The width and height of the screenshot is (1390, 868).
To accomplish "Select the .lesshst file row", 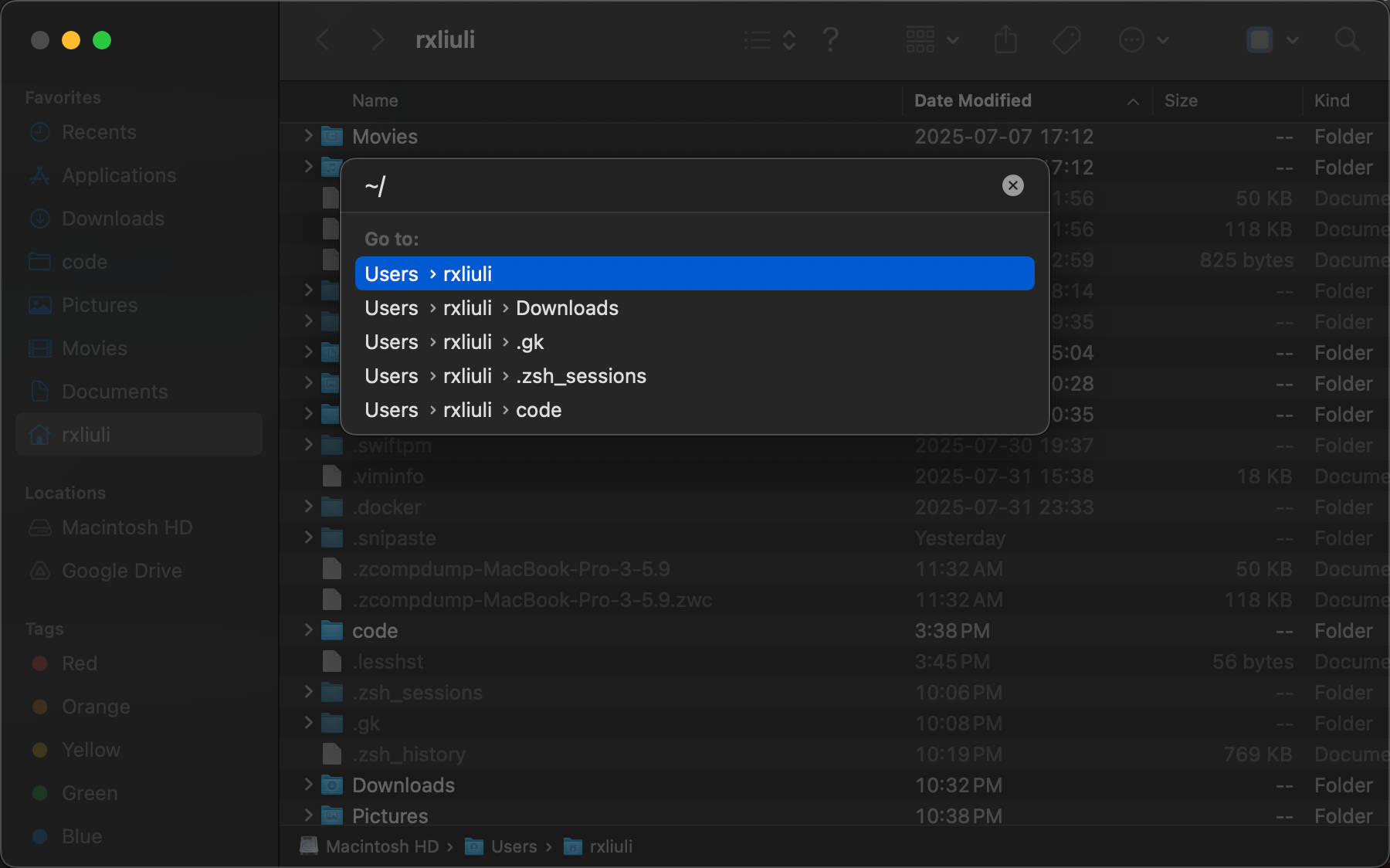I will click(x=834, y=662).
